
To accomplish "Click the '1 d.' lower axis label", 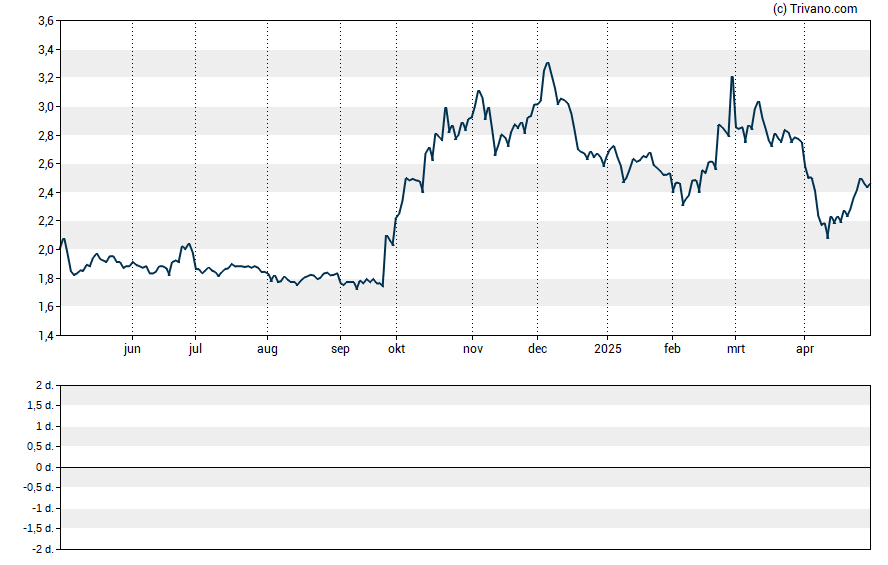I will tap(45, 426).
